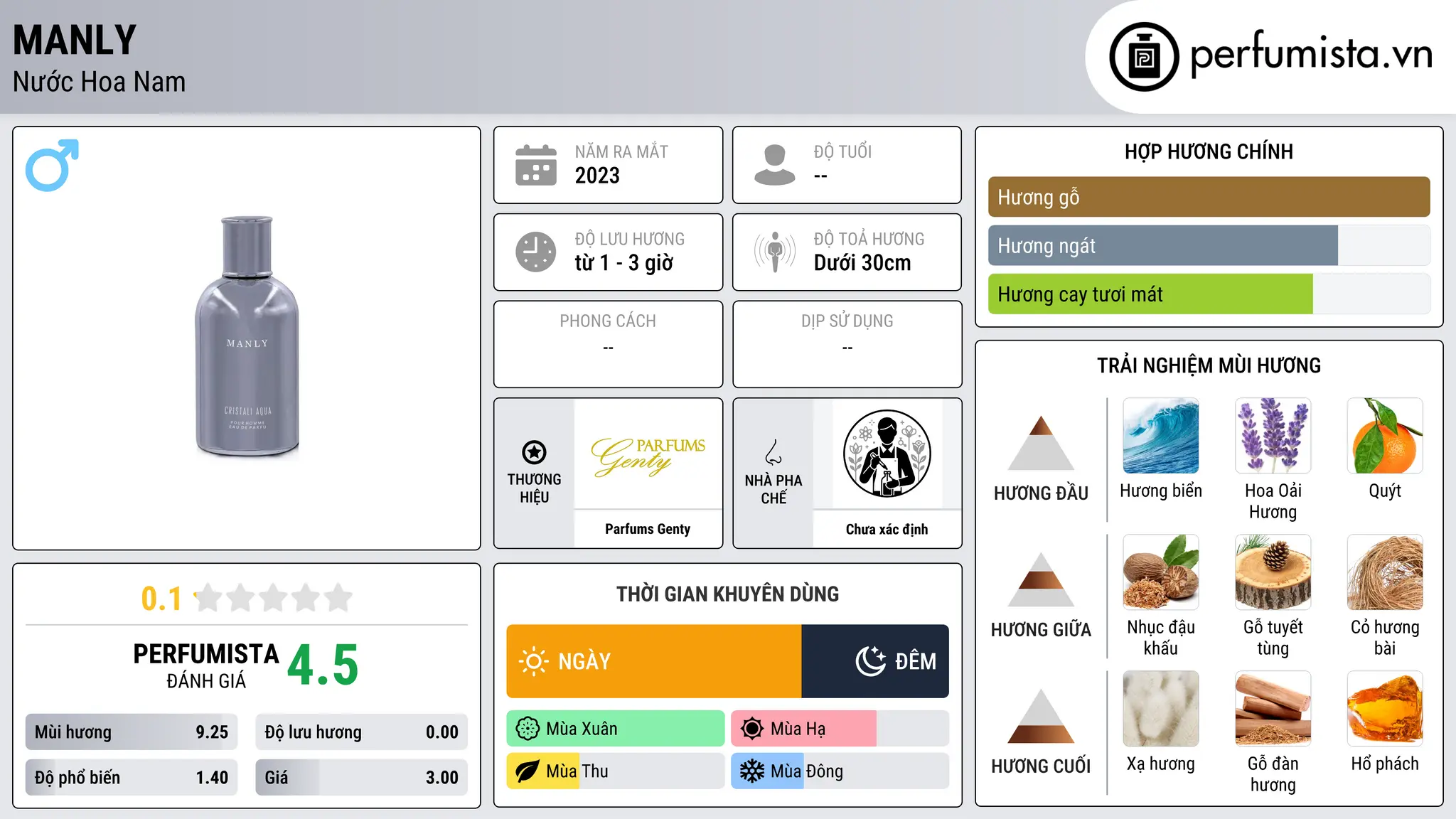This screenshot has height=819, width=1456.
Task: Click the calendar icon beside Năm ra mắt
Action: coord(536,165)
